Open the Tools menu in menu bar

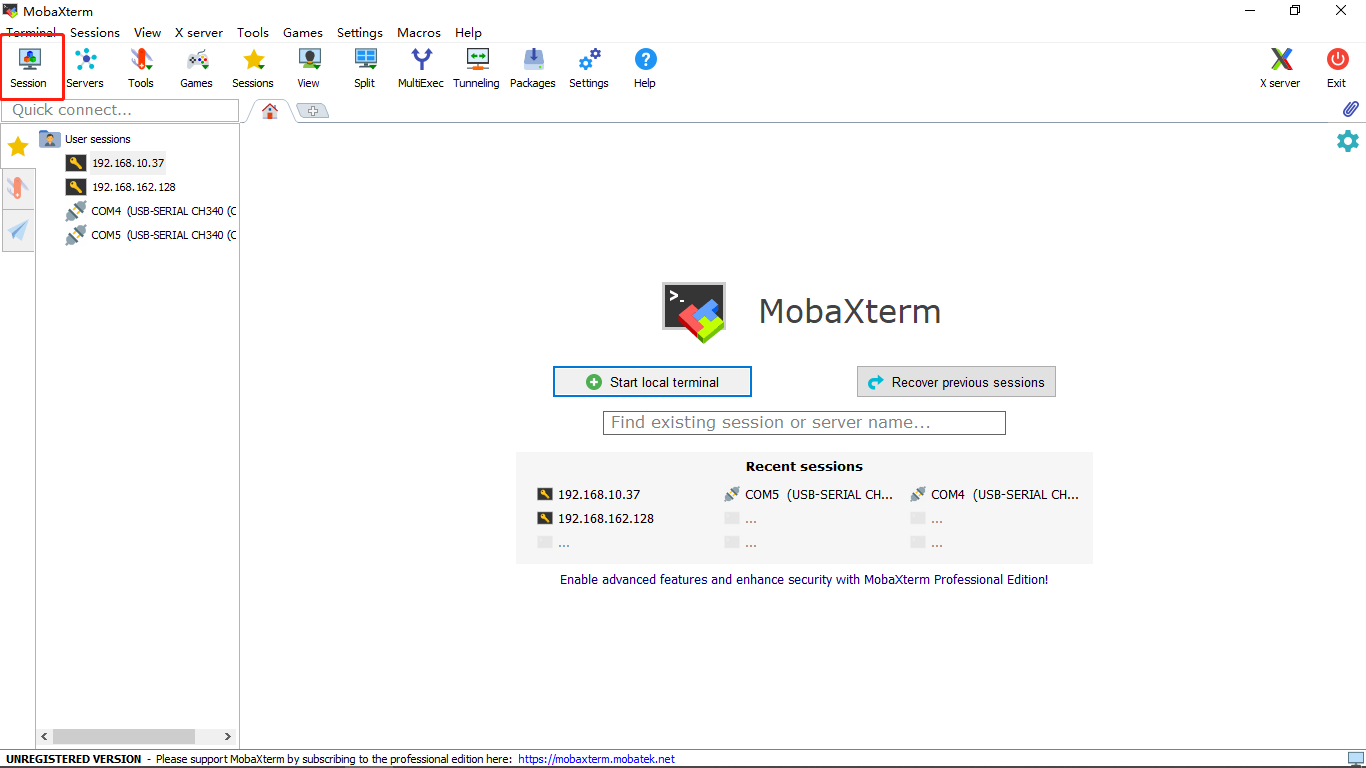253,33
